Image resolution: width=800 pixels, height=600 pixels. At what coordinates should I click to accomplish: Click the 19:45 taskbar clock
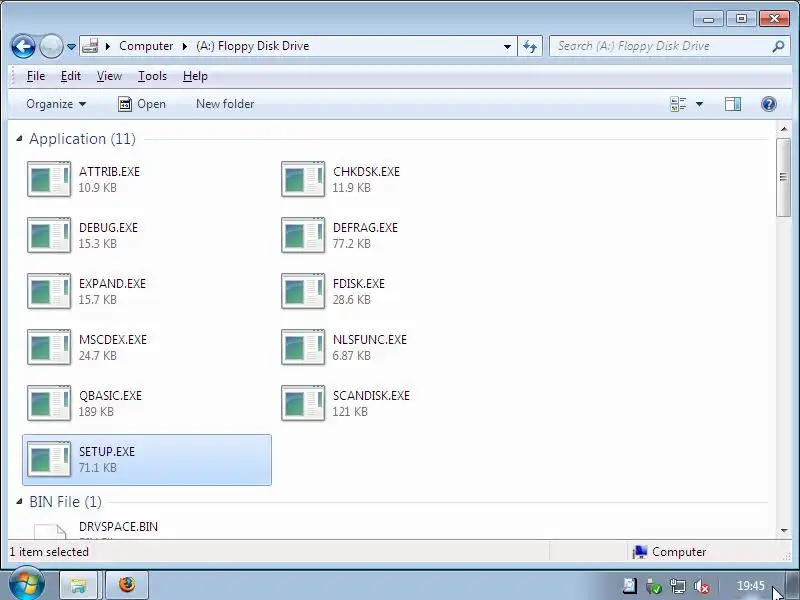point(751,586)
